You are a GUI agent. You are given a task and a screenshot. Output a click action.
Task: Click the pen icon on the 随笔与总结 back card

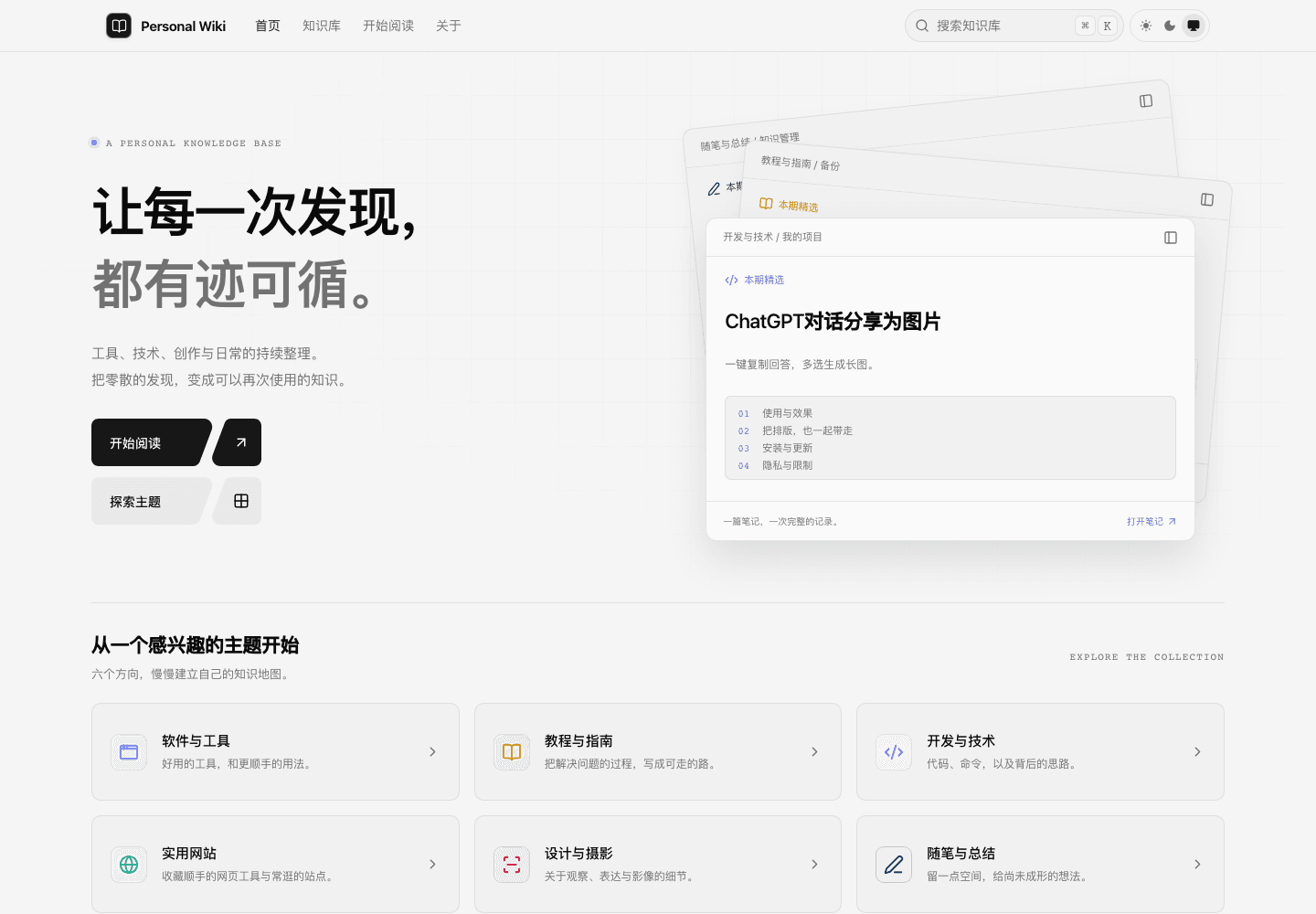point(714,189)
